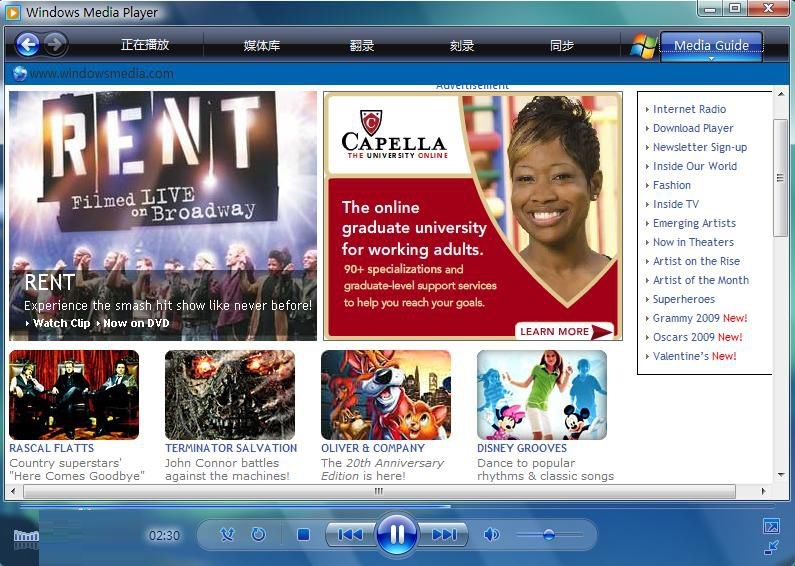Switch to full screen view
Image resolution: width=795 pixels, height=566 pixels.
(771, 526)
